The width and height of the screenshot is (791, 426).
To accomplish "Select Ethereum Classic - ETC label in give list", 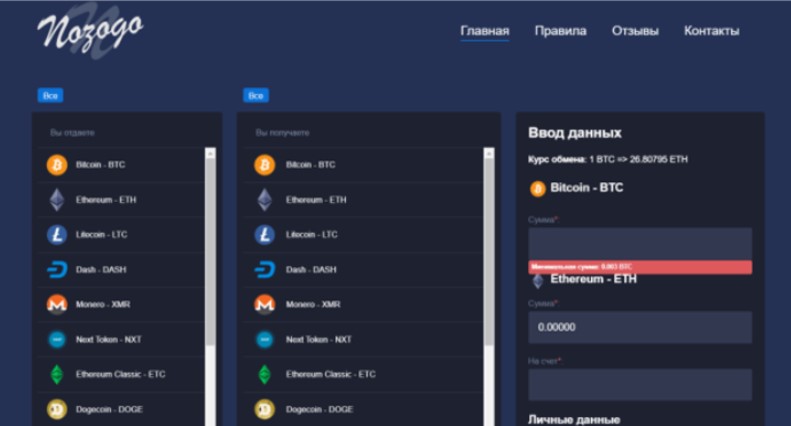I will point(121,374).
